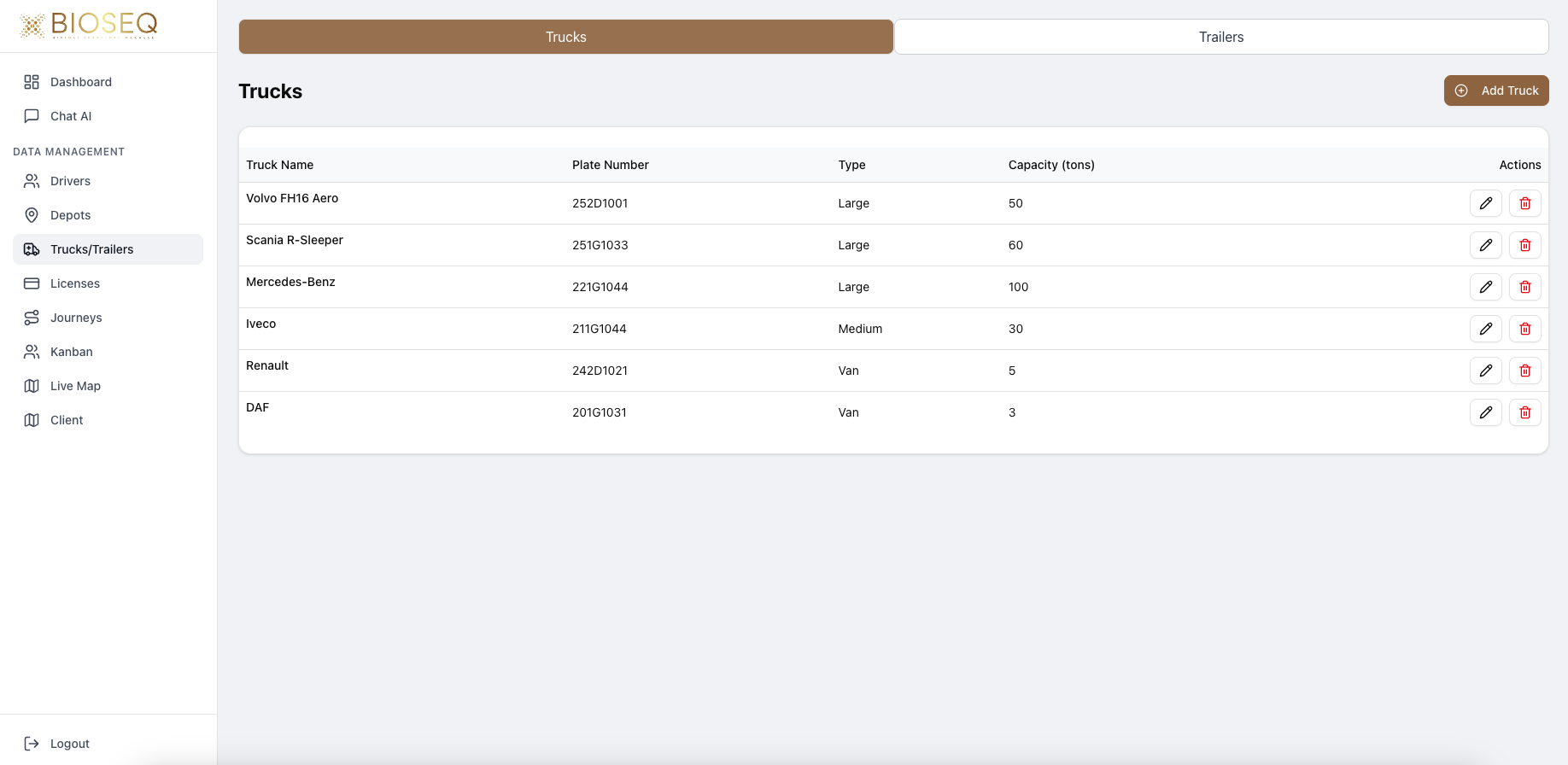This screenshot has height=765, width=1568.
Task: Click the Plate Number column header
Action: pyautogui.click(x=610, y=165)
